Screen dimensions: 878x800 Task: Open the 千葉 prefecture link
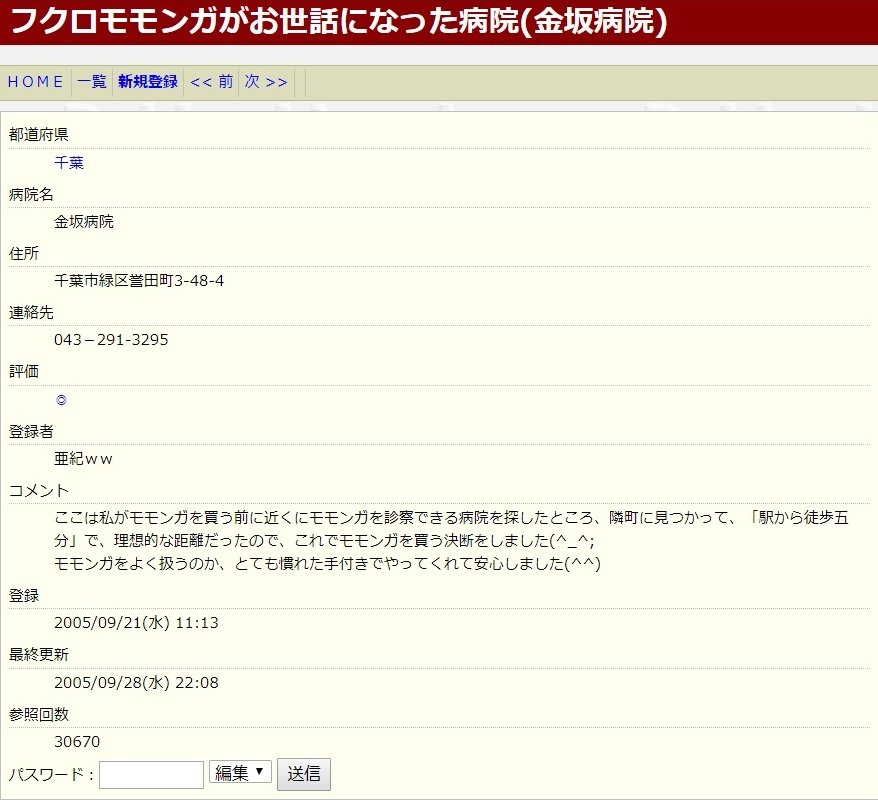click(x=69, y=163)
